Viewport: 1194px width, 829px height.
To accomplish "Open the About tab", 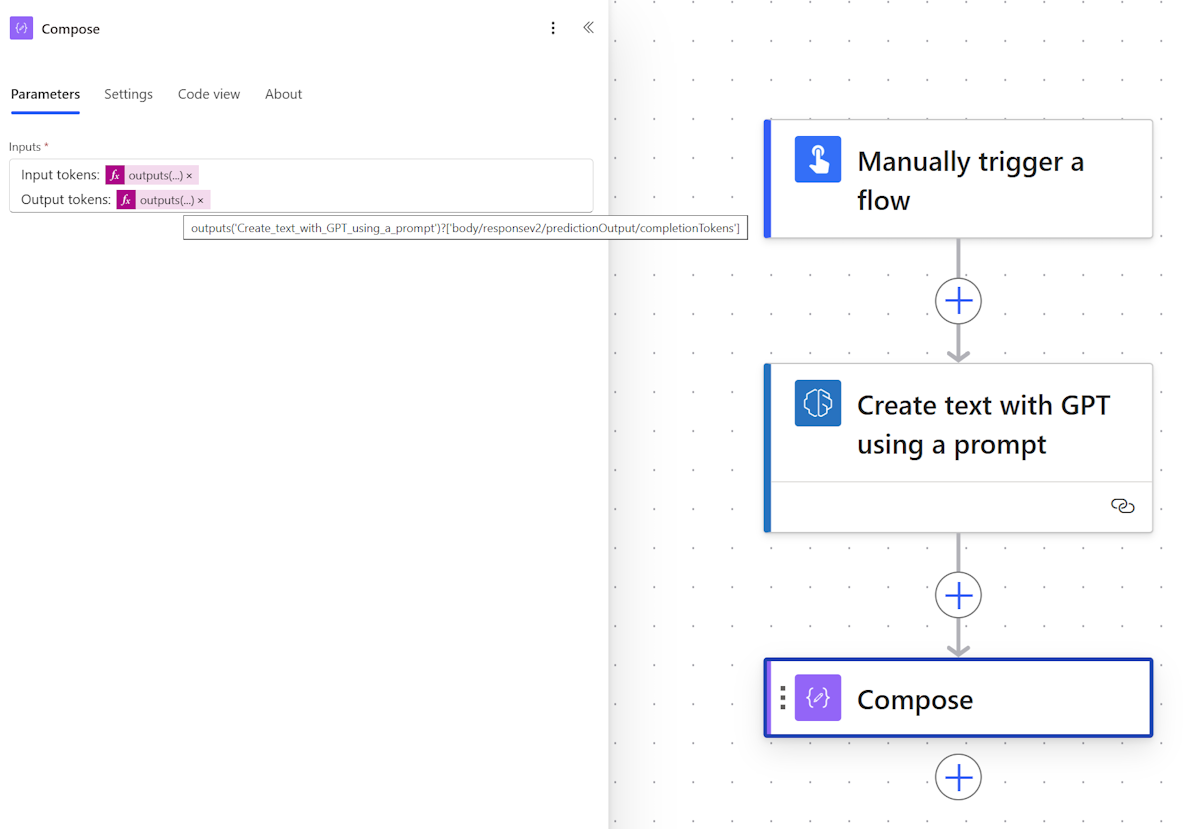I will click(283, 94).
